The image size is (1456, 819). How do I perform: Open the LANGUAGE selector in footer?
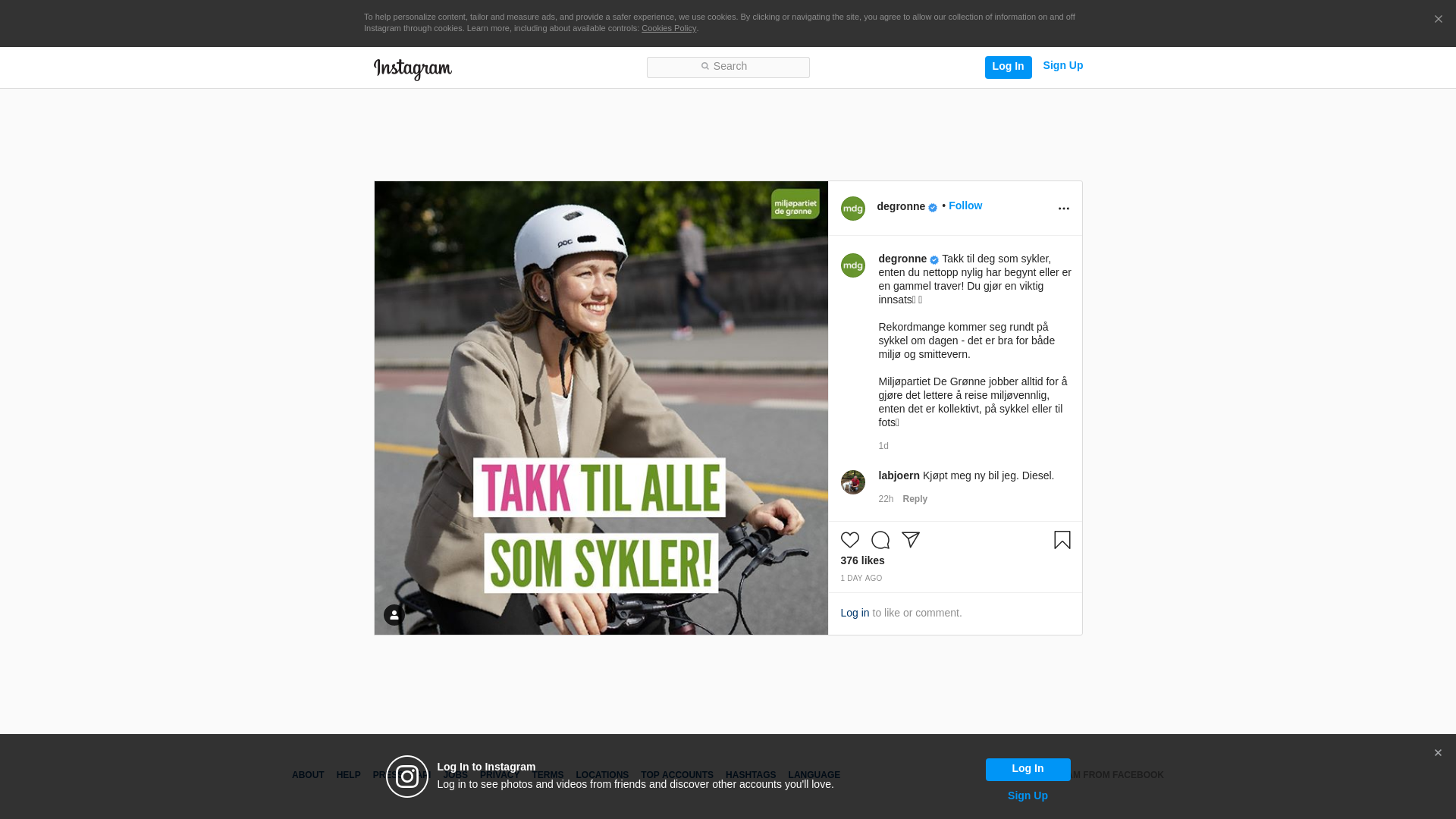click(814, 775)
